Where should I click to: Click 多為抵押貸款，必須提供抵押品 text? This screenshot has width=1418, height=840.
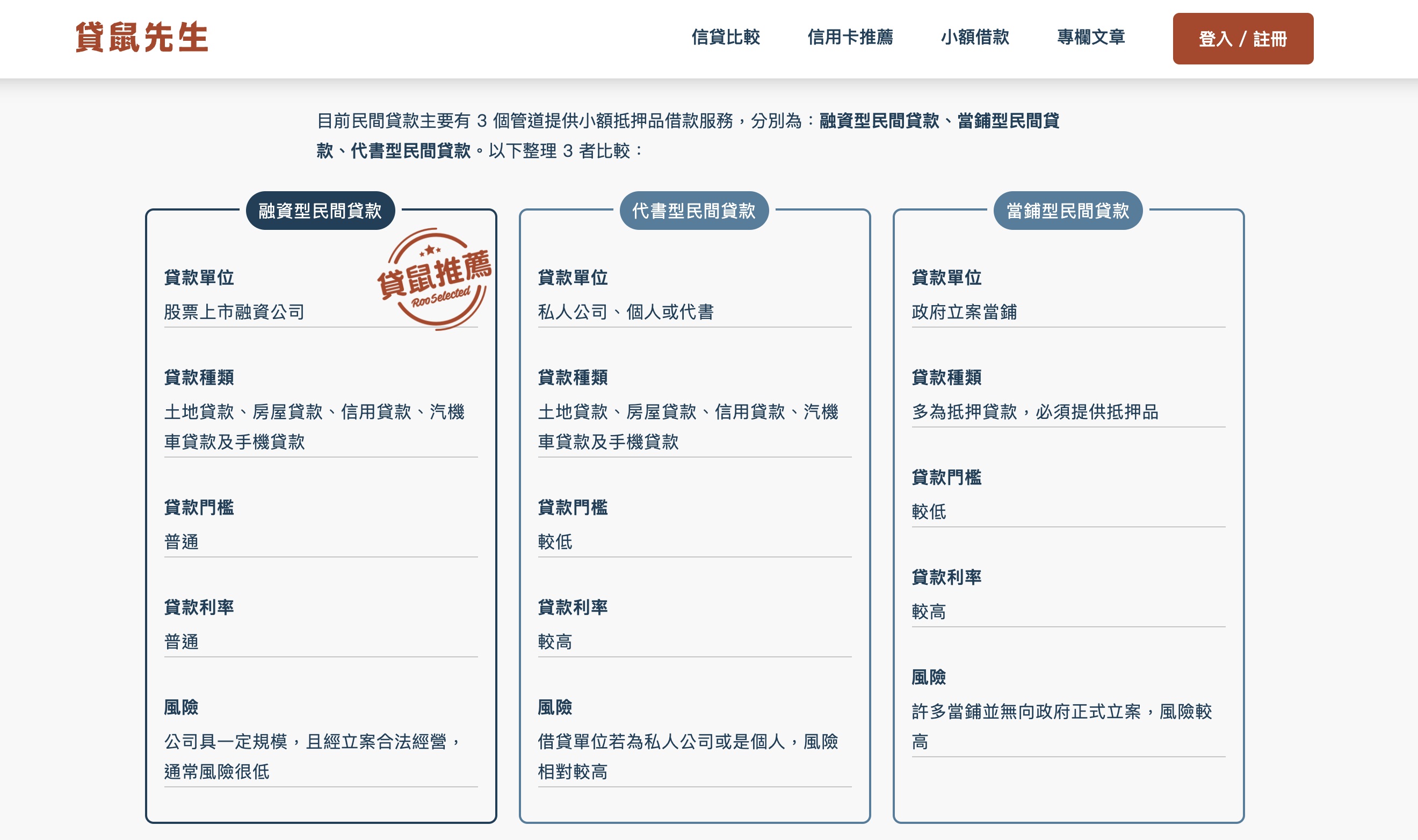tap(1035, 411)
